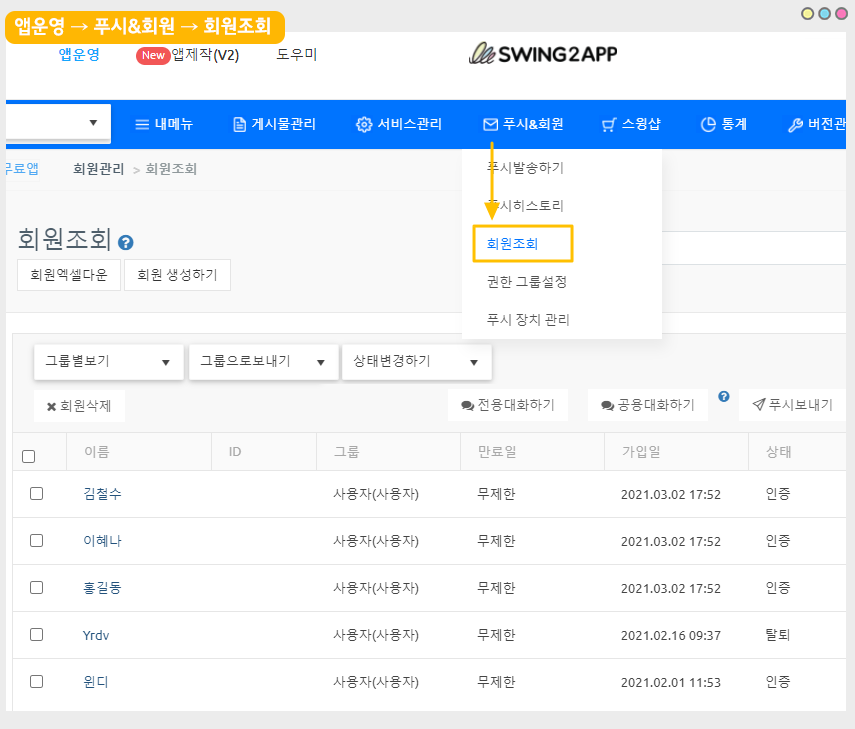Image resolution: width=855 pixels, height=729 pixels.
Task: Click the help question mark beside 회원조회 title
Action: point(126,243)
